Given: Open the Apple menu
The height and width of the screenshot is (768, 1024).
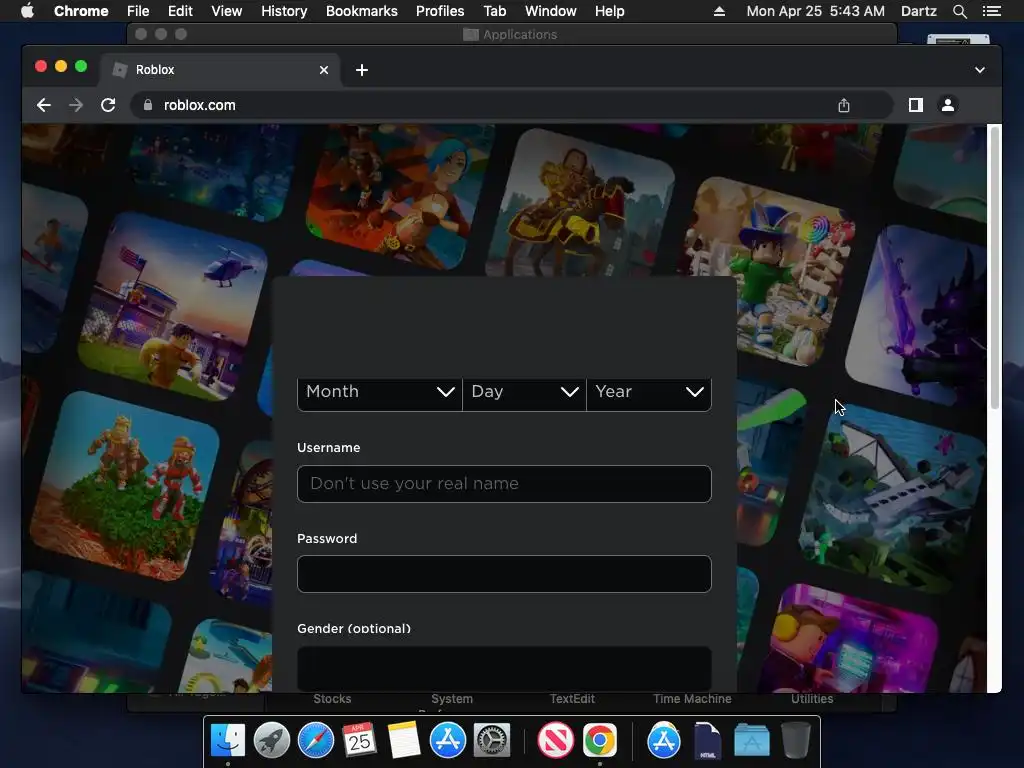Looking at the screenshot, I should [27, 11].
